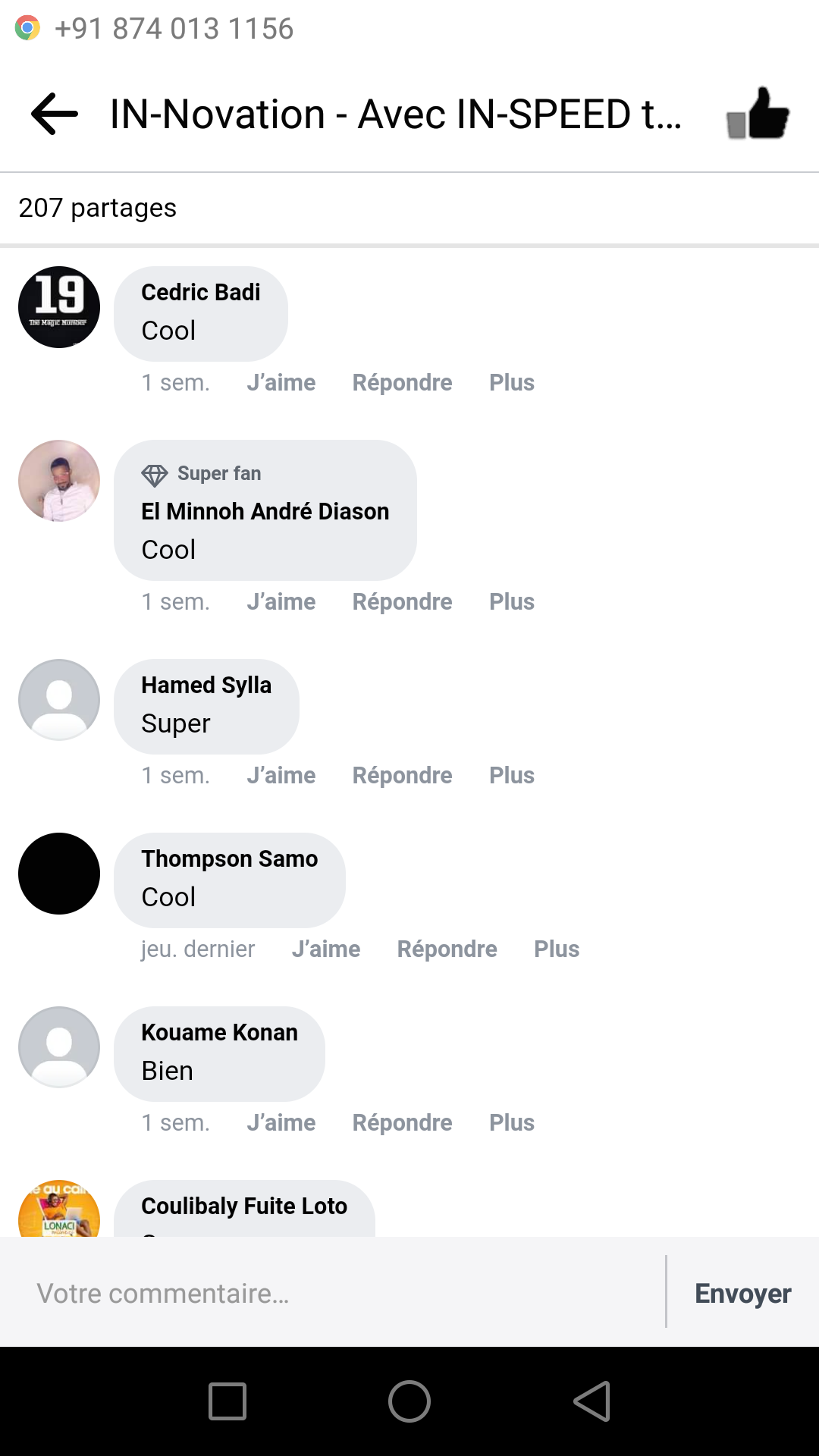The image size is (819, 1456).
Task: Open the 207 partages shares list
Action: pos(97,208)
